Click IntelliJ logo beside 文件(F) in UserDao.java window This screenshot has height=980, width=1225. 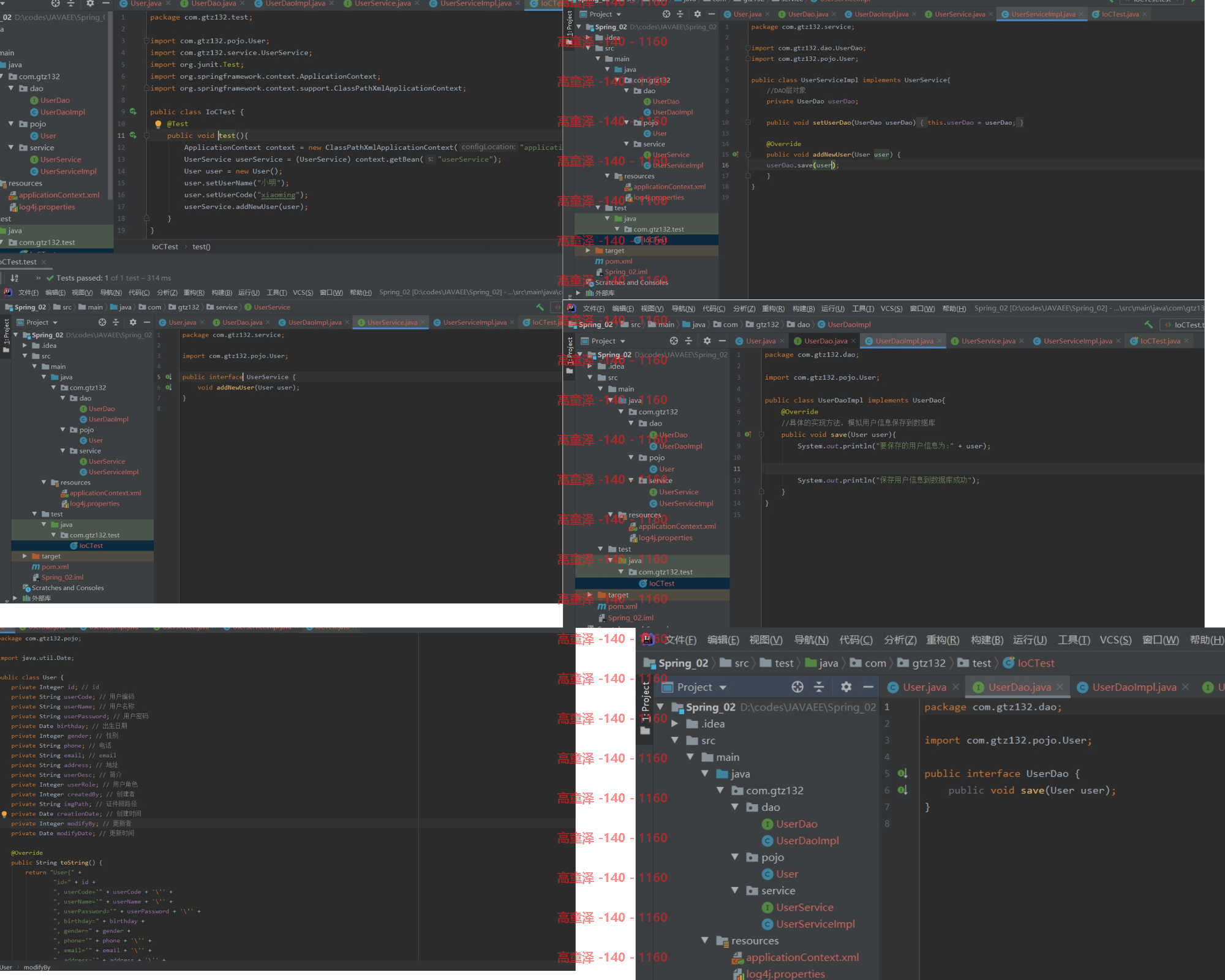(648, 639)
